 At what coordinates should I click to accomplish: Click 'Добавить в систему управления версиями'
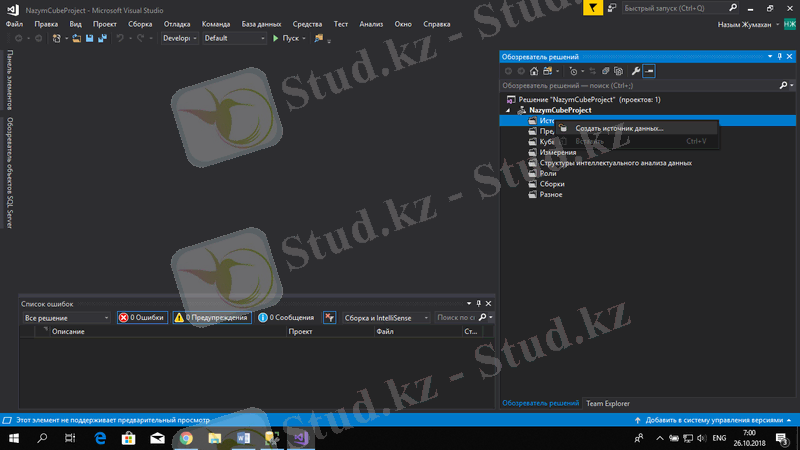point(714,420)
